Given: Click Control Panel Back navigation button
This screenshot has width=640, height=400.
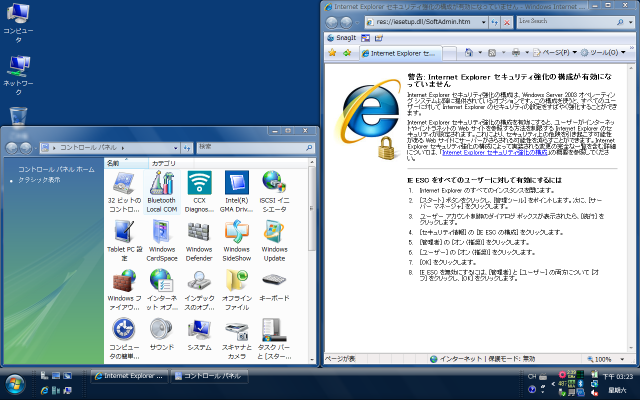Looking at the screenshot, I should point(11,148).
